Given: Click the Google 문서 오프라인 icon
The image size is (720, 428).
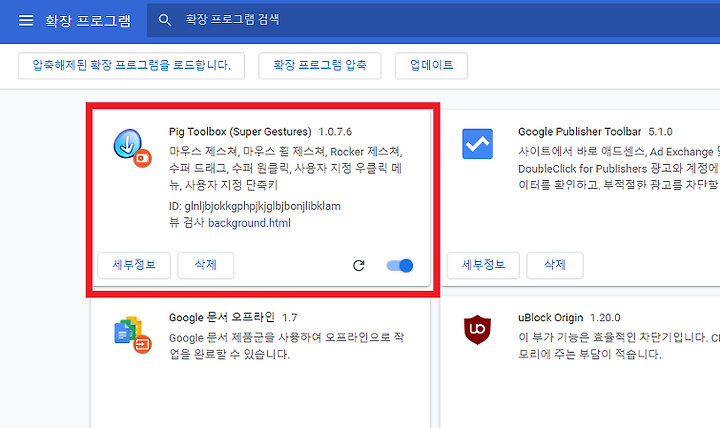Looking at the screenshot, I should click(132, 334).
